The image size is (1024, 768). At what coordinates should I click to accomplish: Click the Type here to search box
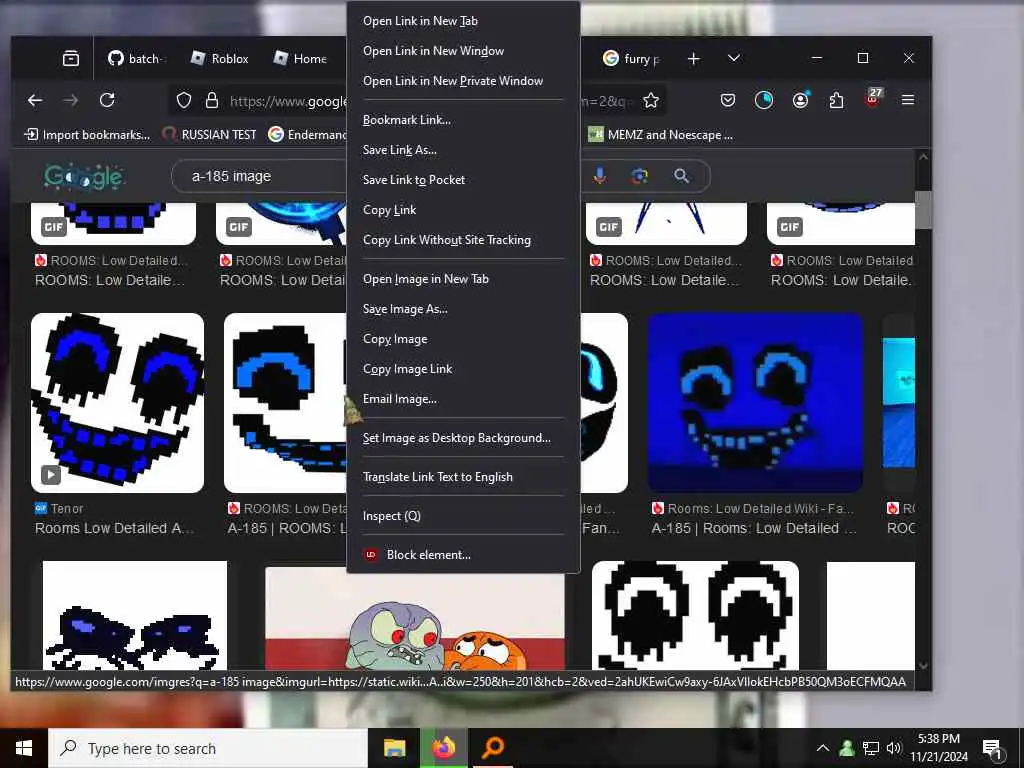point(208,748)
